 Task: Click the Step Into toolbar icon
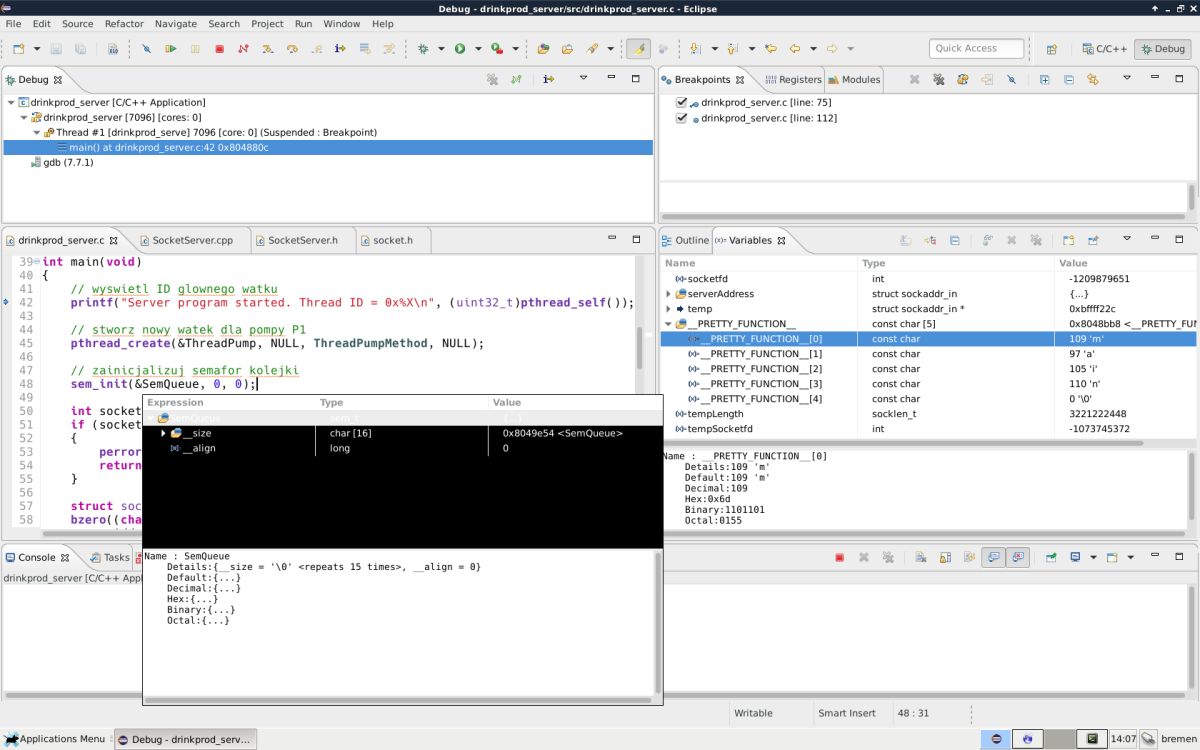[267, 49]
